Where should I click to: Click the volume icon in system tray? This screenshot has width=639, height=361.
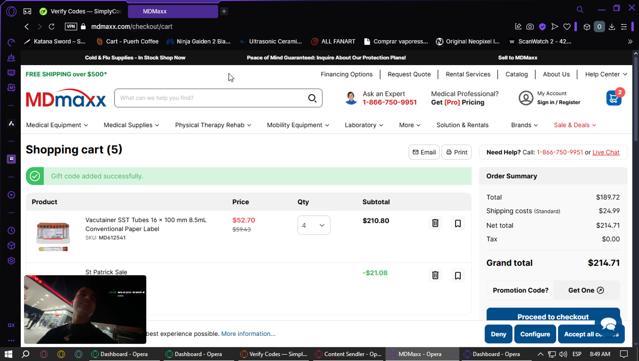(564, 354)
